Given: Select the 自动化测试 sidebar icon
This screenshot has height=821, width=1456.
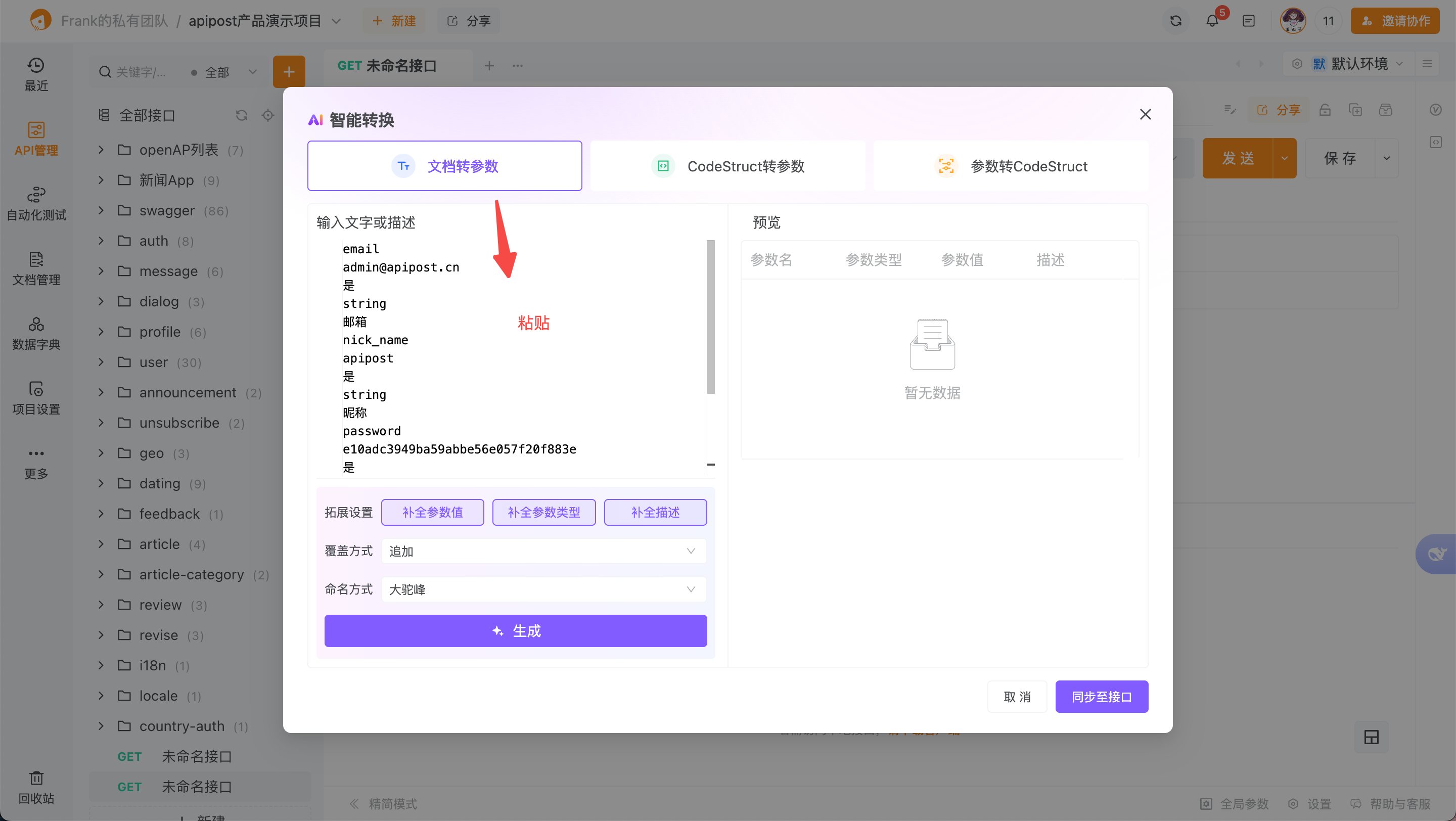Looking at the screenshot, I should pyautogui.click(x=35, y=203).
